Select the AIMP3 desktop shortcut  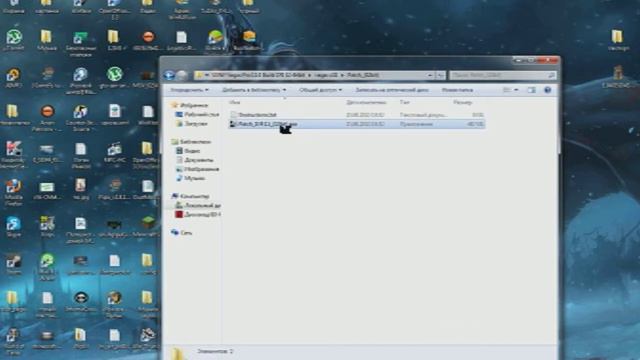tap(13, 78)
